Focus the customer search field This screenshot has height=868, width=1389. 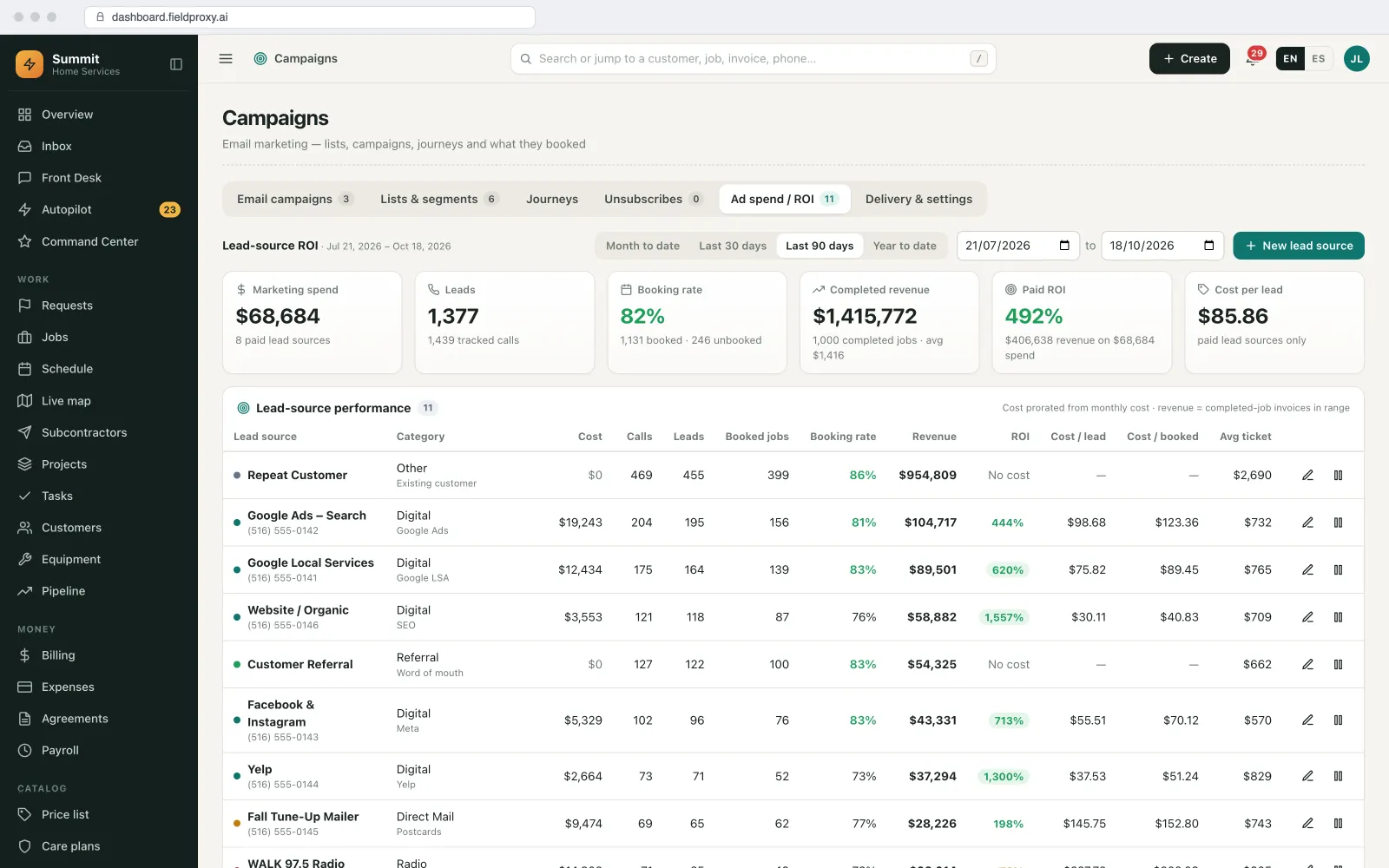[x=753, y=59]
